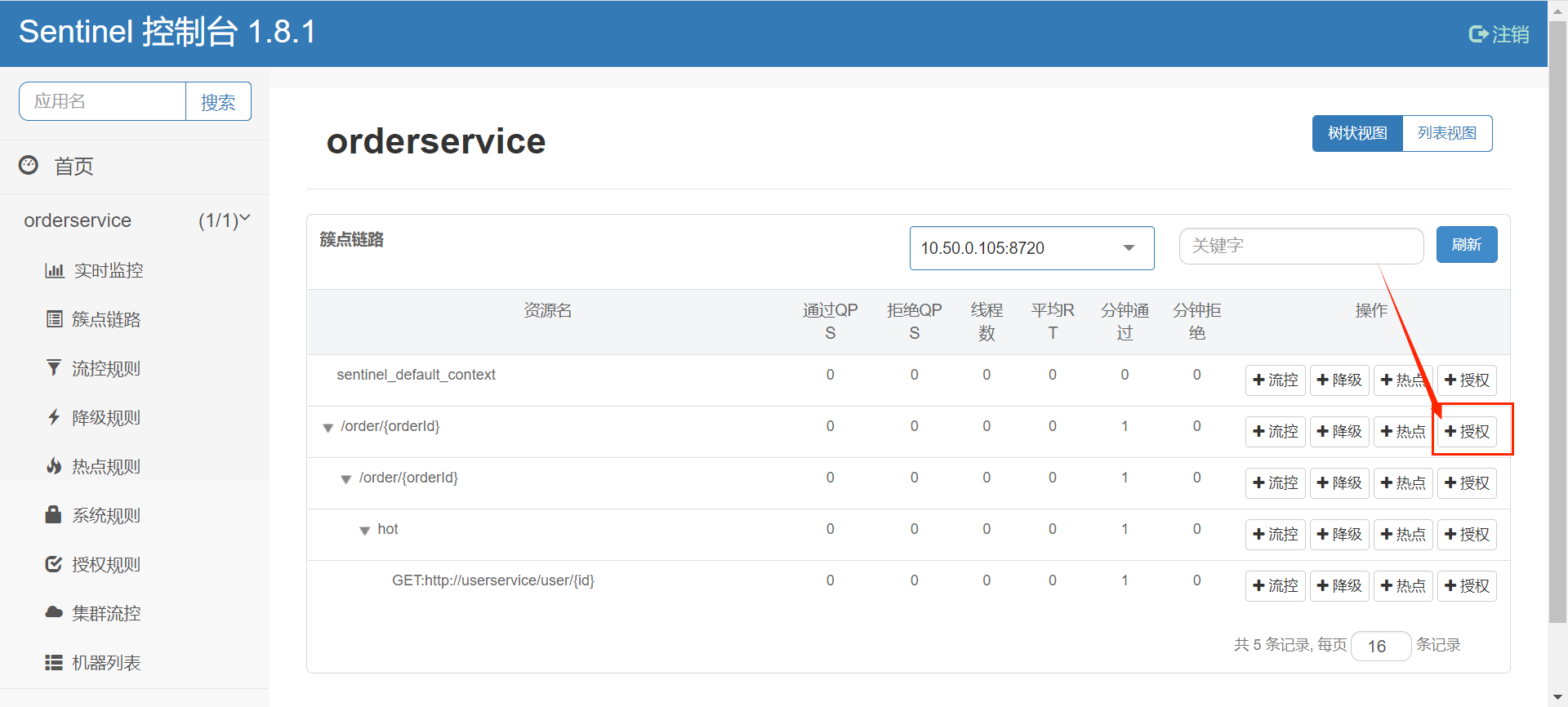Click the sentinel_default_context resource name
Screen dimensions: 1568x707
coord(416,375)
